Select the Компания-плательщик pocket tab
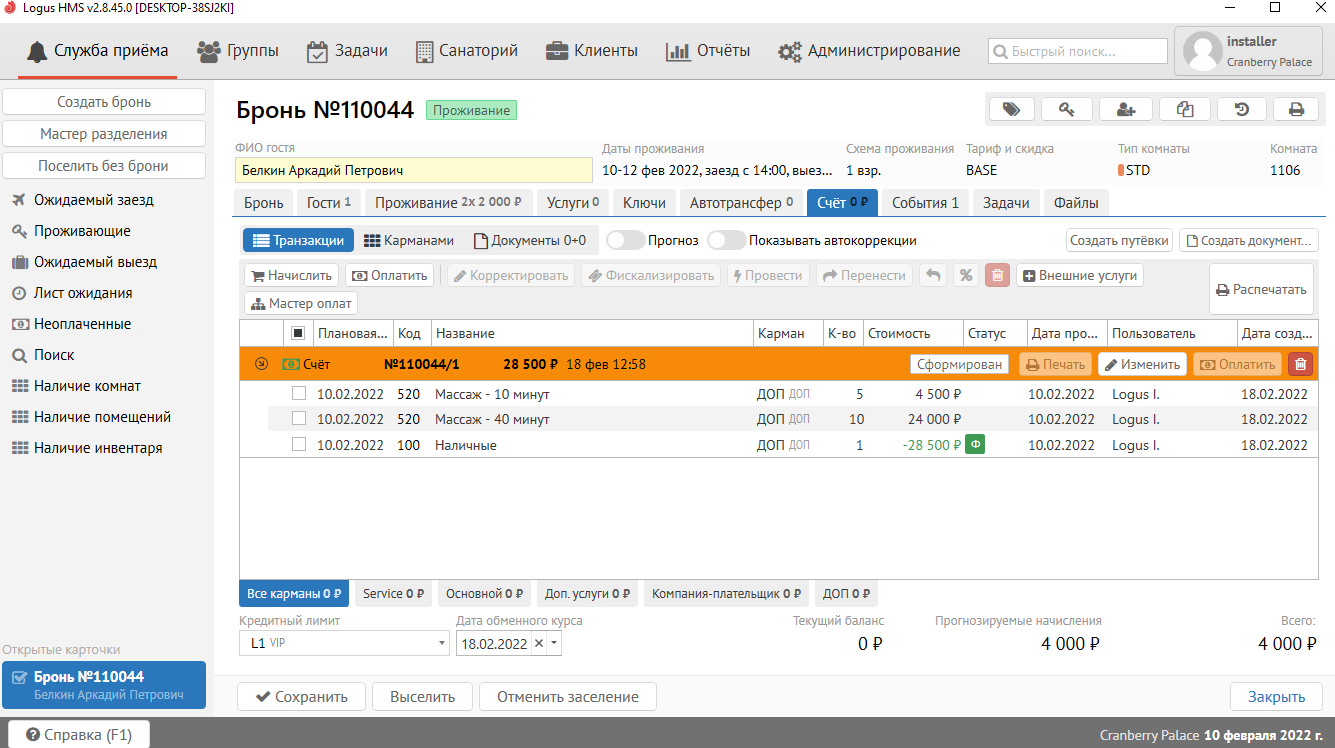Screen dimensions: 1335x748 726,594
